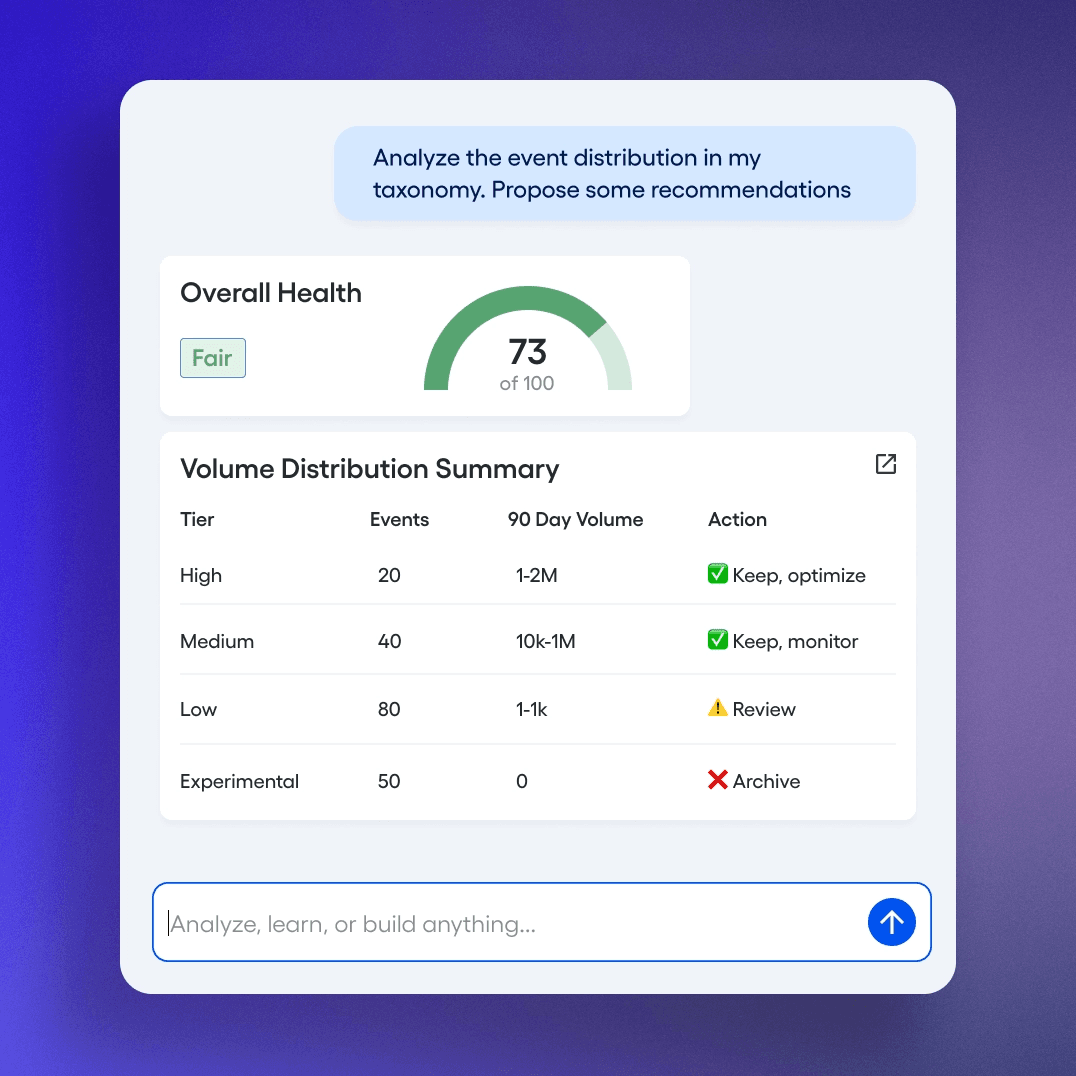Open Volume Distribution Summary in external view
This screenshot has width=1076, height=1076.
click(885, 464)
